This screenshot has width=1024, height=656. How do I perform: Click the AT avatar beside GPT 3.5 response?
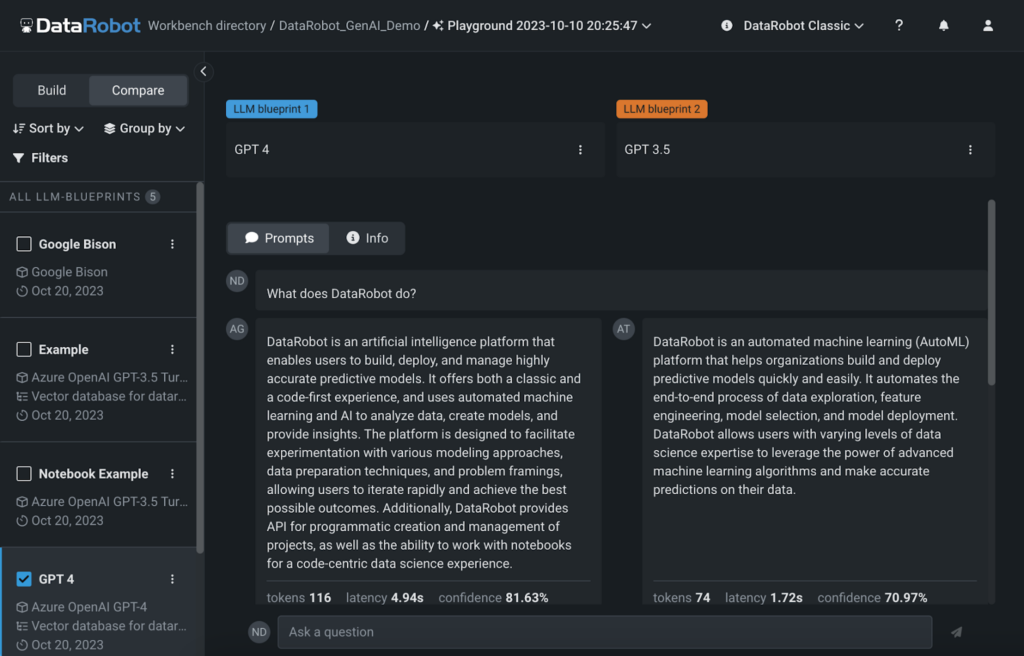coord(624,329)
